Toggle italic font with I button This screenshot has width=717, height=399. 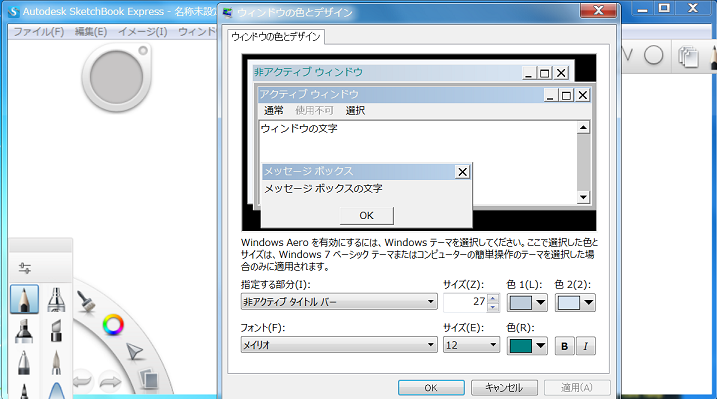(586, 346)
